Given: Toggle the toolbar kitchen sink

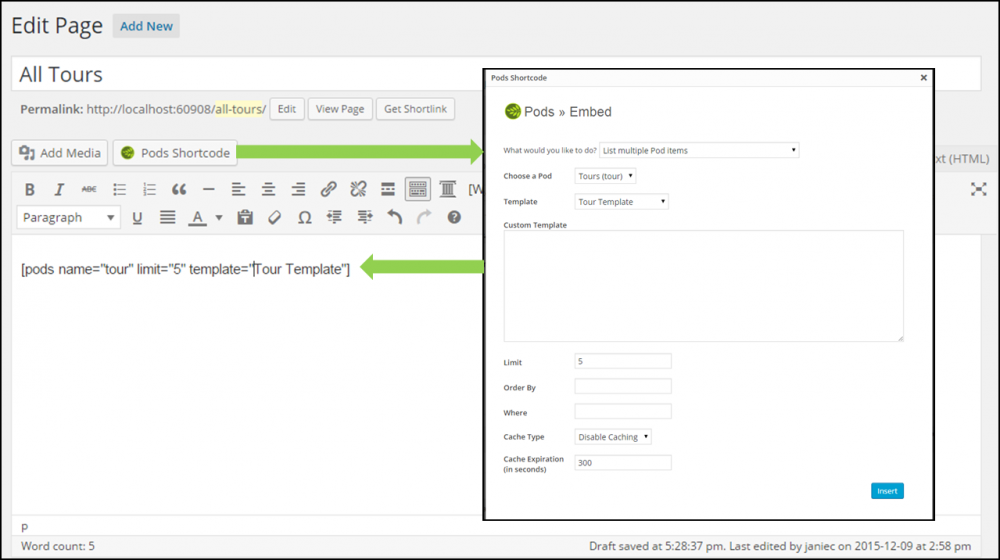Looking at the screenshot, I should pos(418,189).
